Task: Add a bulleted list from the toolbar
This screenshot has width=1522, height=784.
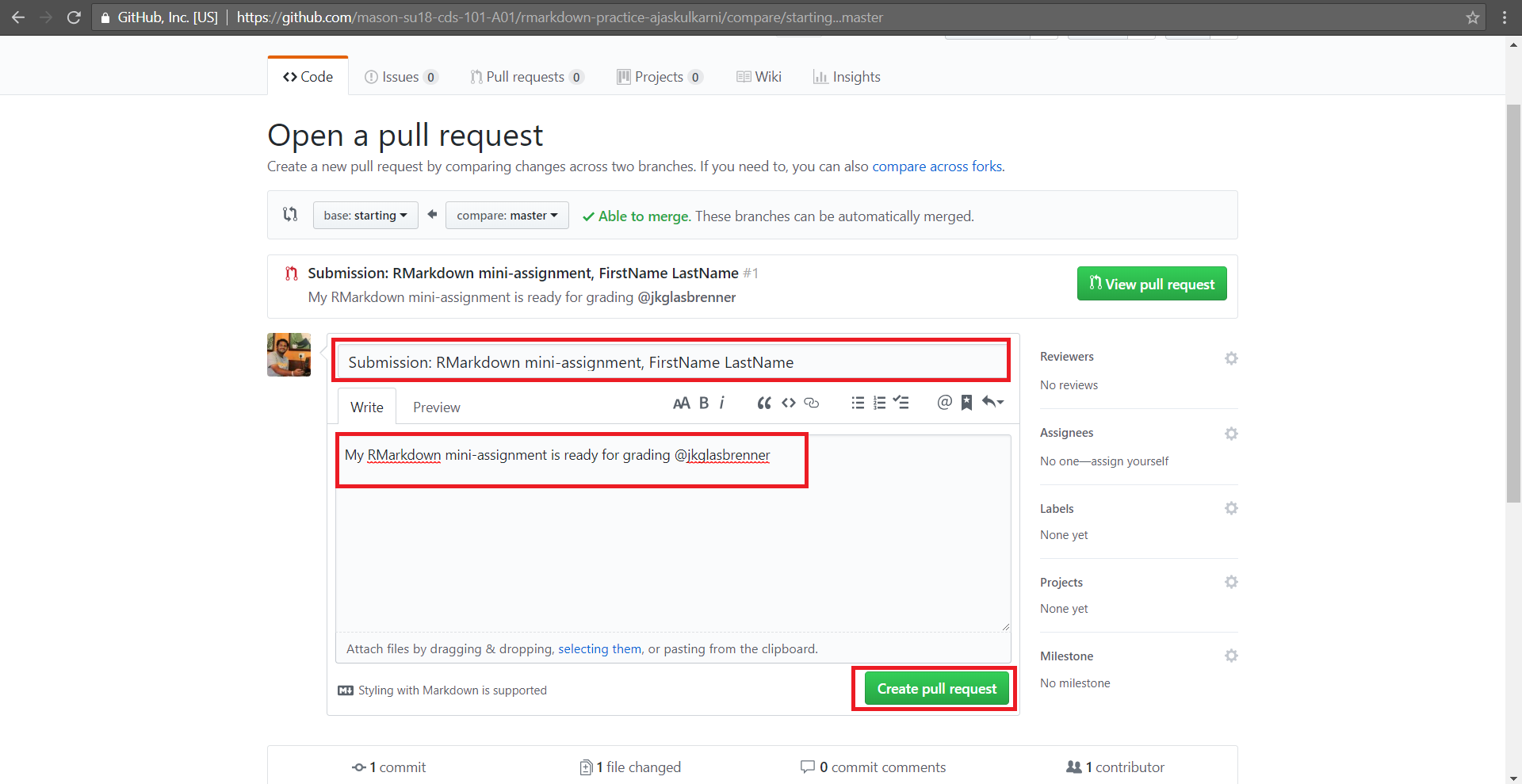Action: point(857,403)
